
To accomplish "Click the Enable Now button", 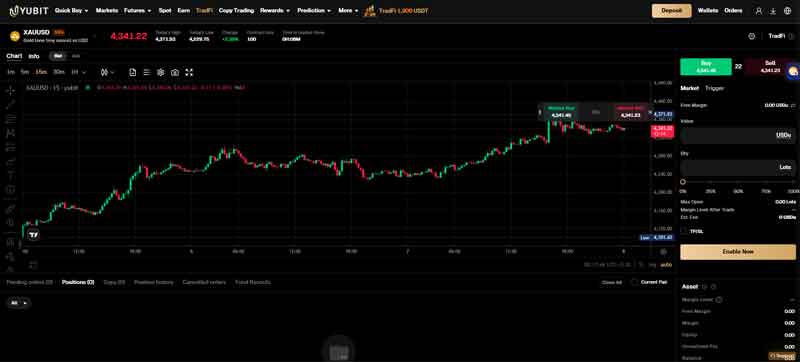I will pyautogui.click(x=738, y=252).
